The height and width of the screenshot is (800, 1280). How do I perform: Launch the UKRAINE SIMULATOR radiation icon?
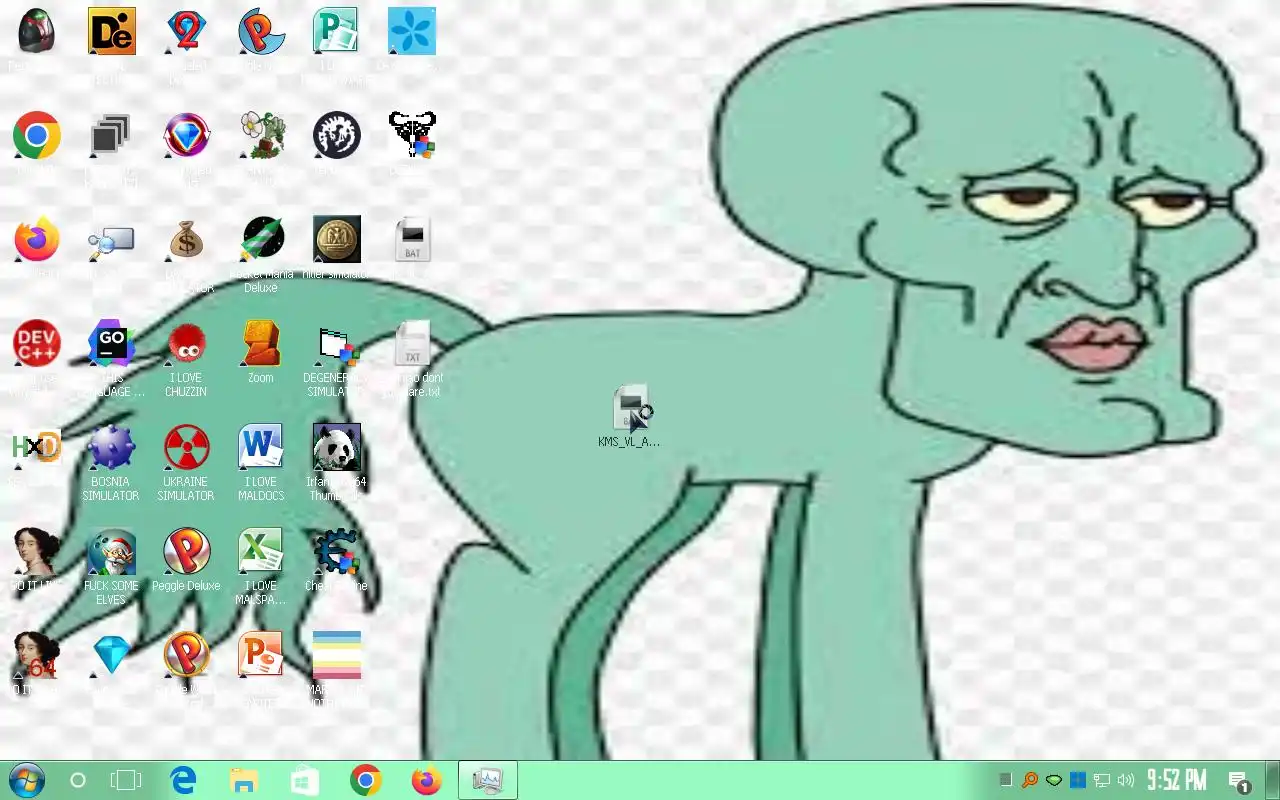click(x=186, y=448)
